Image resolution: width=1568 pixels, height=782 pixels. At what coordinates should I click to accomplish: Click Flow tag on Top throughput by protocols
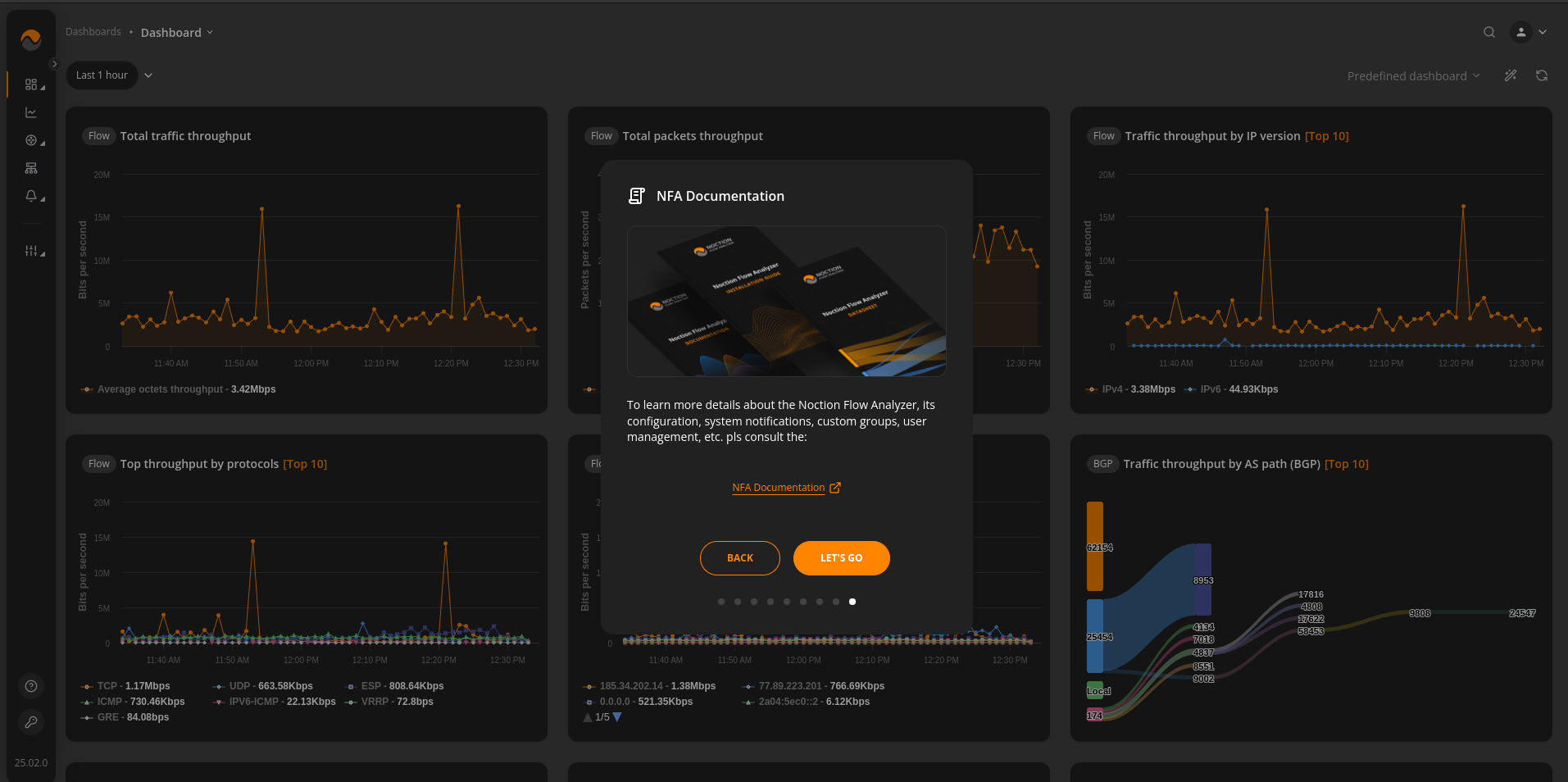coord(98,464)
